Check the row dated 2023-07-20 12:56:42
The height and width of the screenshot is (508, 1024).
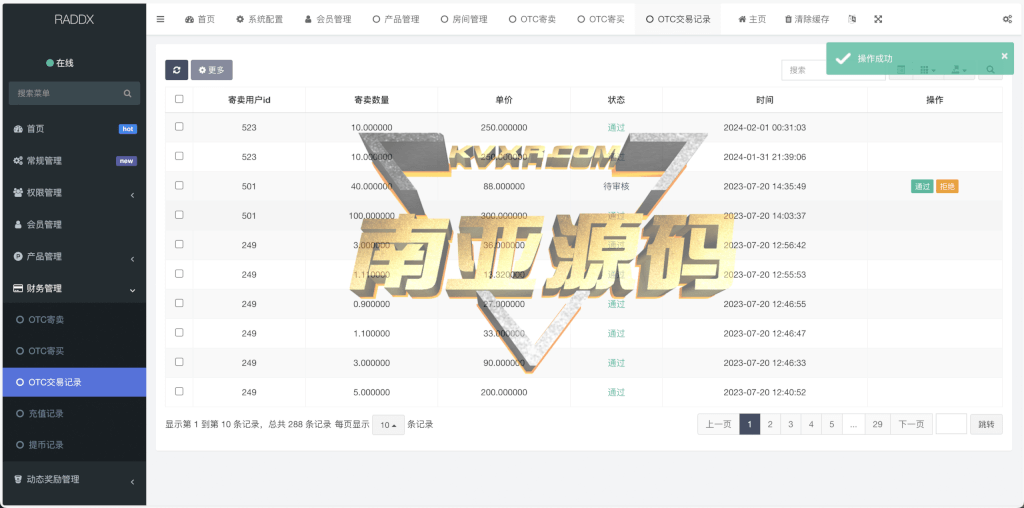pos(179,244)
